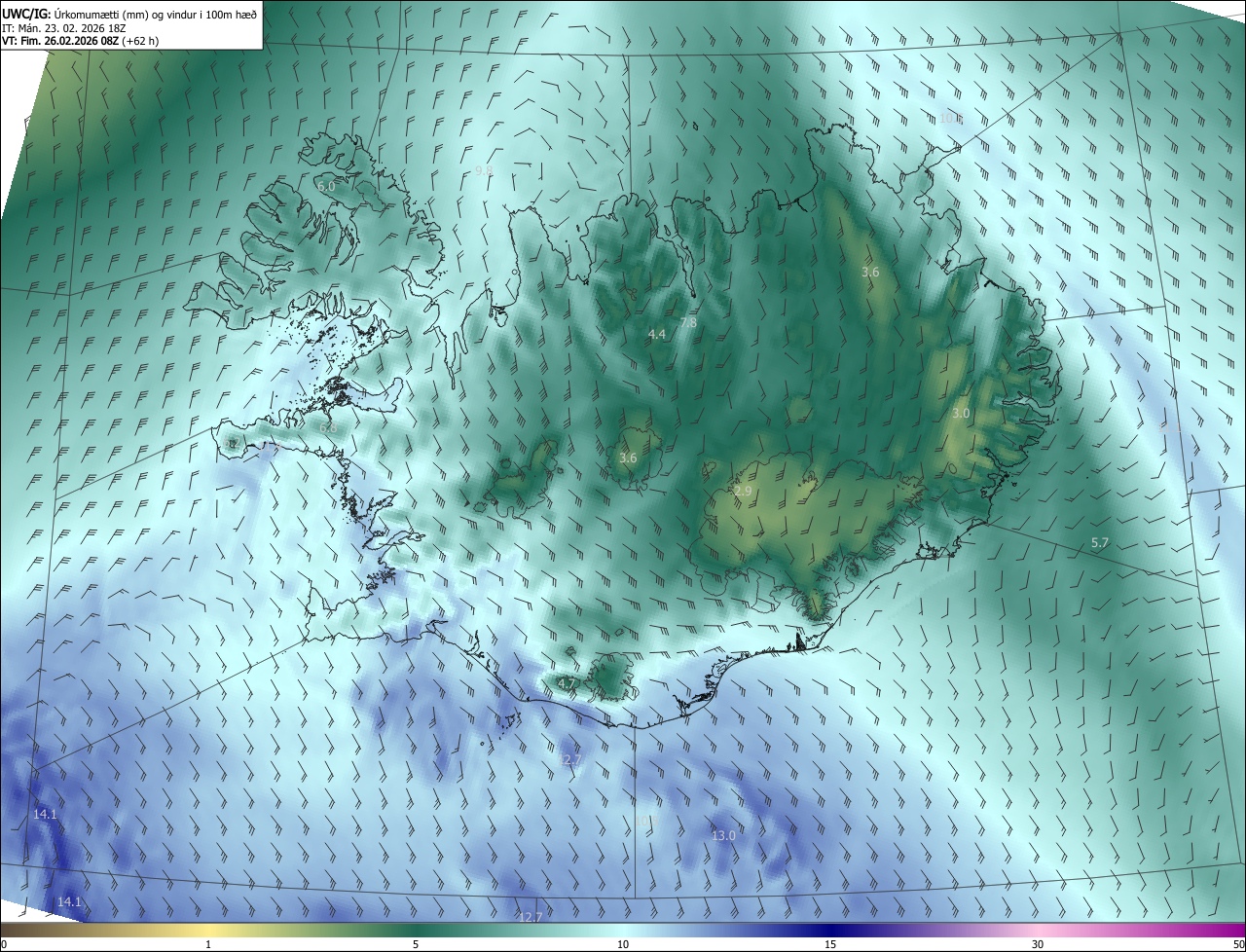Click the 6.8 value near Breiðafjörður islands
The width and height of the screenshot is (1246, 952).
pyautogui.click(x=328, y=427)
